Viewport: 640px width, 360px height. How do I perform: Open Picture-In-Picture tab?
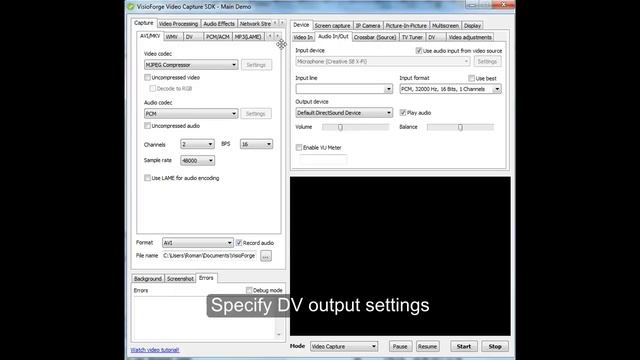[x=406, y=25]
